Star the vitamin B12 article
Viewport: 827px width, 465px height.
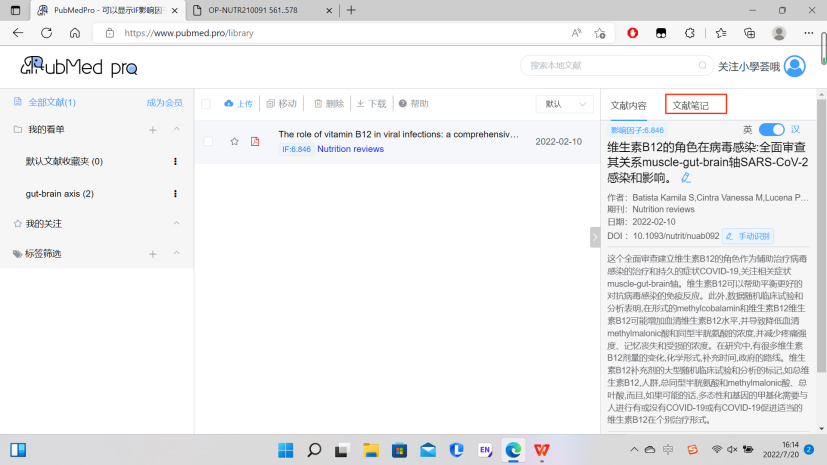[235, 141]
